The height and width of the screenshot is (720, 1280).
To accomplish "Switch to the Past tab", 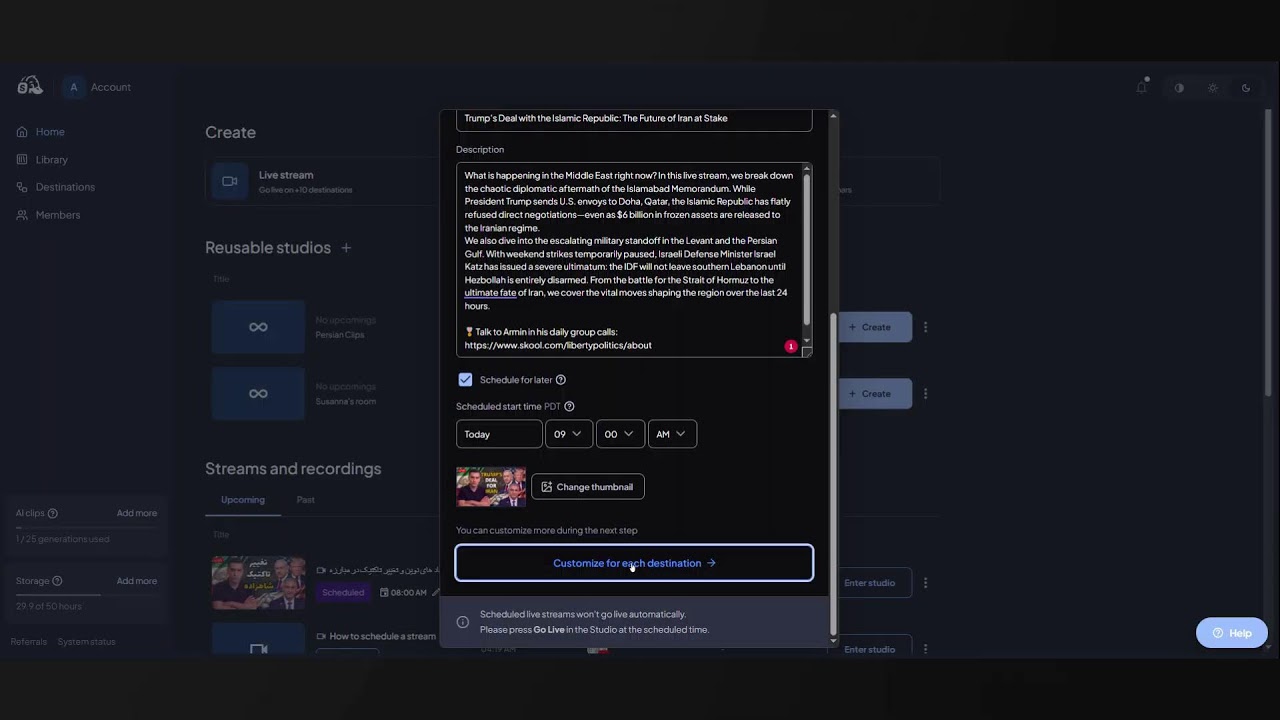I will [x=306, y=500].
